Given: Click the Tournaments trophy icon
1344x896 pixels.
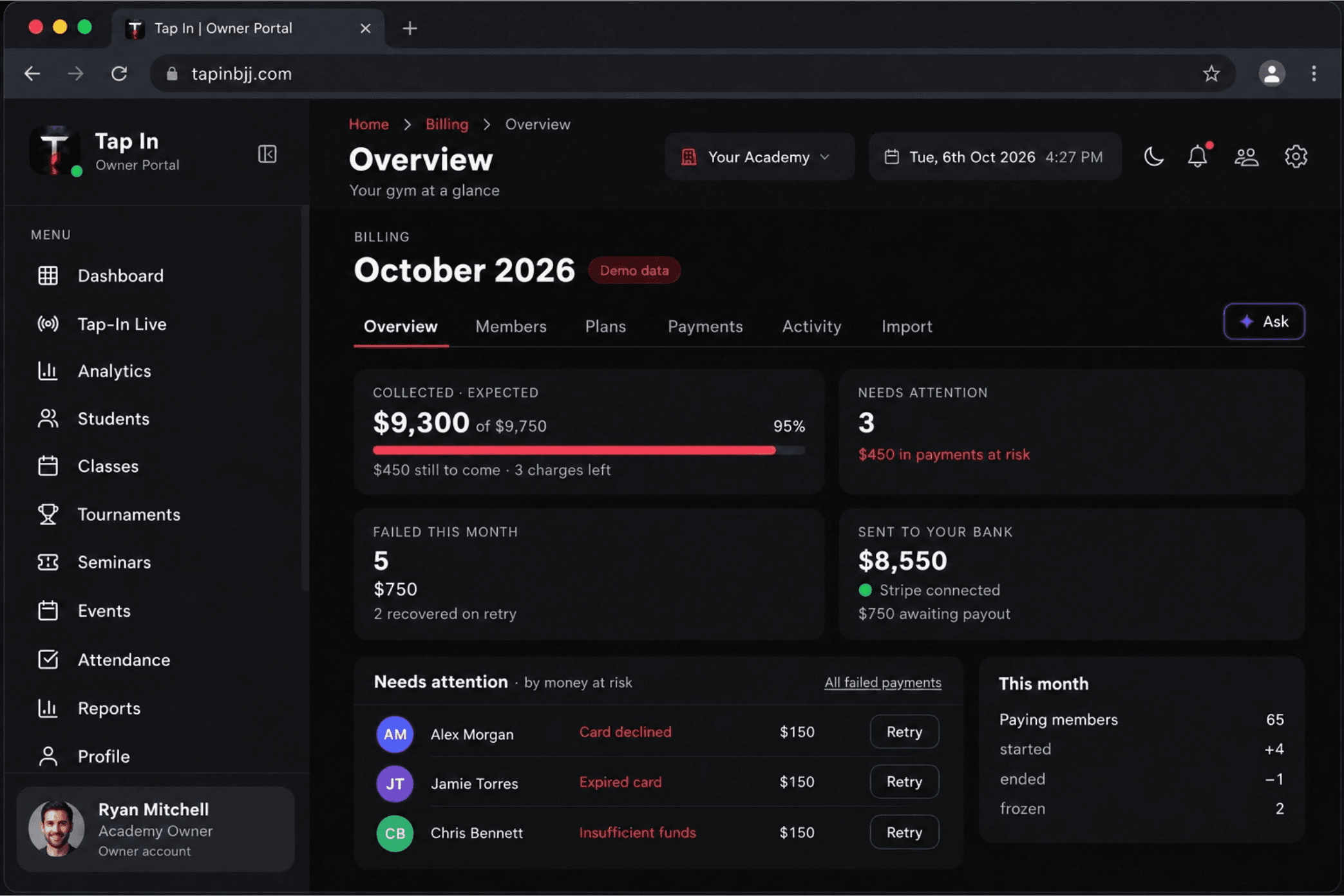Looking at the screenshot, I should [48, 514].
